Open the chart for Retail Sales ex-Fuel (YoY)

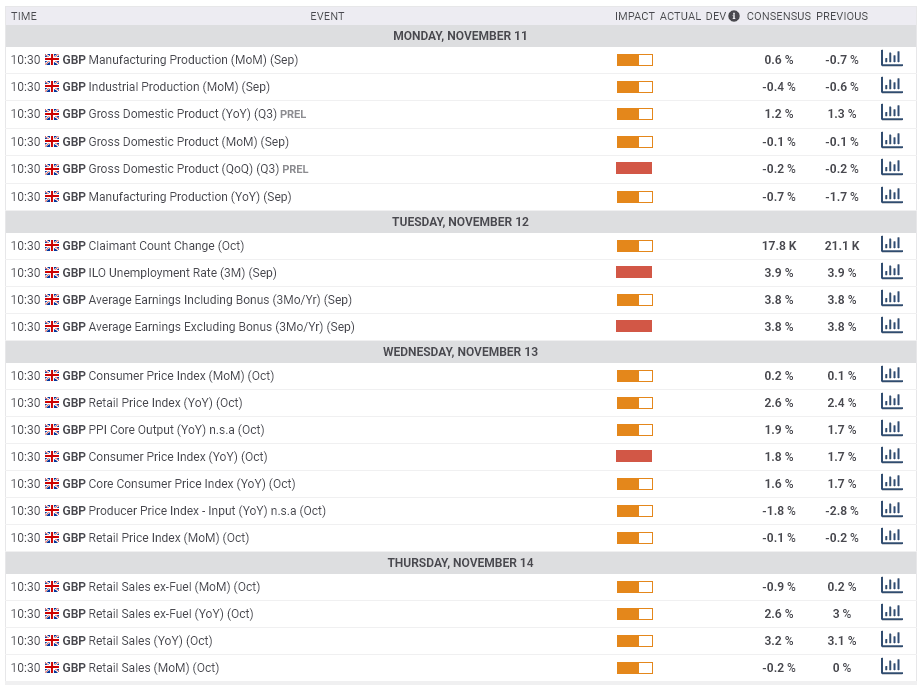pos(891,613)
